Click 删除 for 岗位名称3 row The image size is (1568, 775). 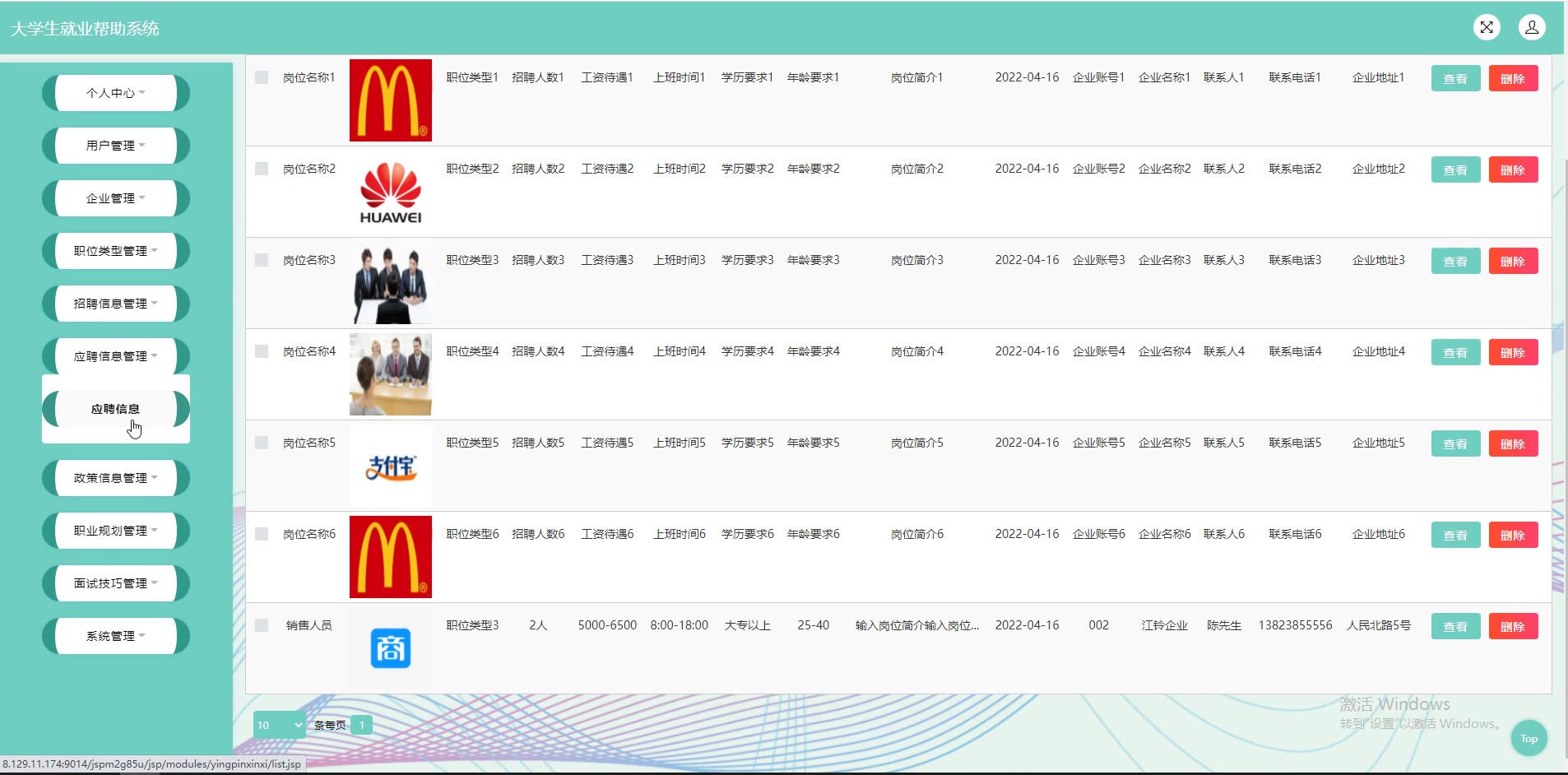tap(1513, 261)
